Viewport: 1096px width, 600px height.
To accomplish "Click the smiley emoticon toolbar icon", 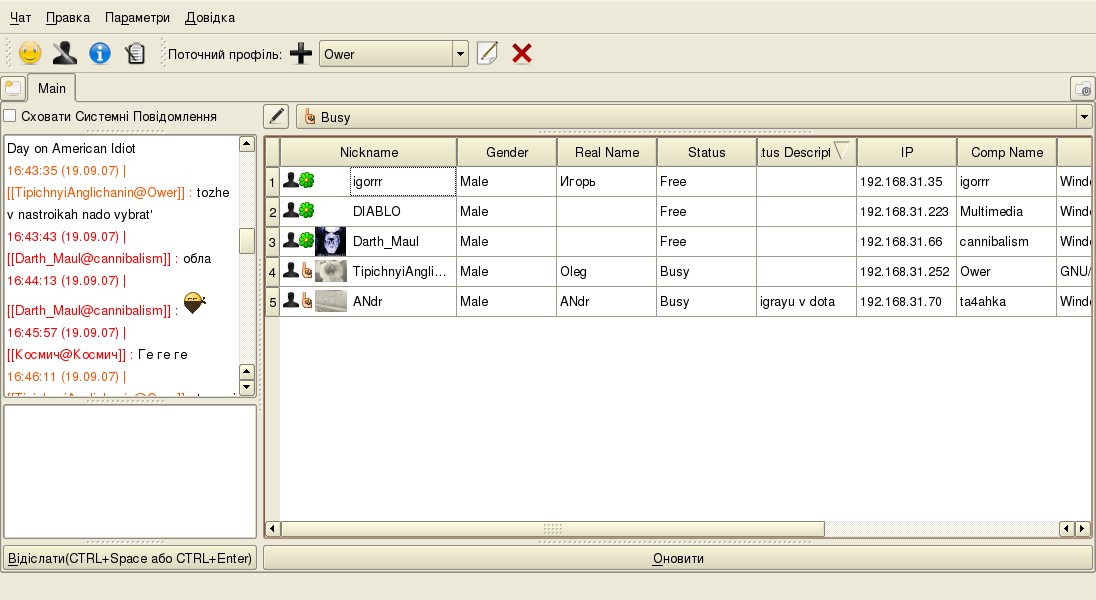I will pos(30,54).
